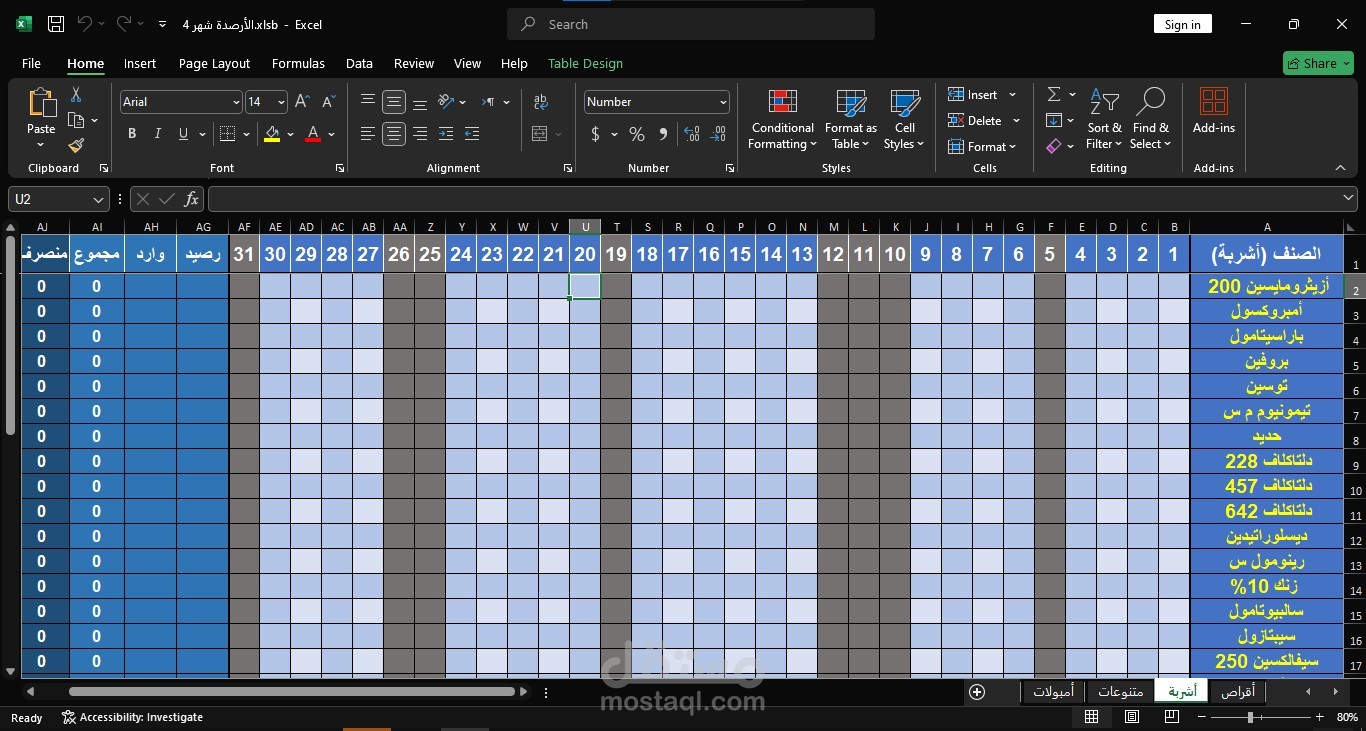This screenshot has height=731, width=1366.
Task: Click the Share button
Action: point(1318,63)
